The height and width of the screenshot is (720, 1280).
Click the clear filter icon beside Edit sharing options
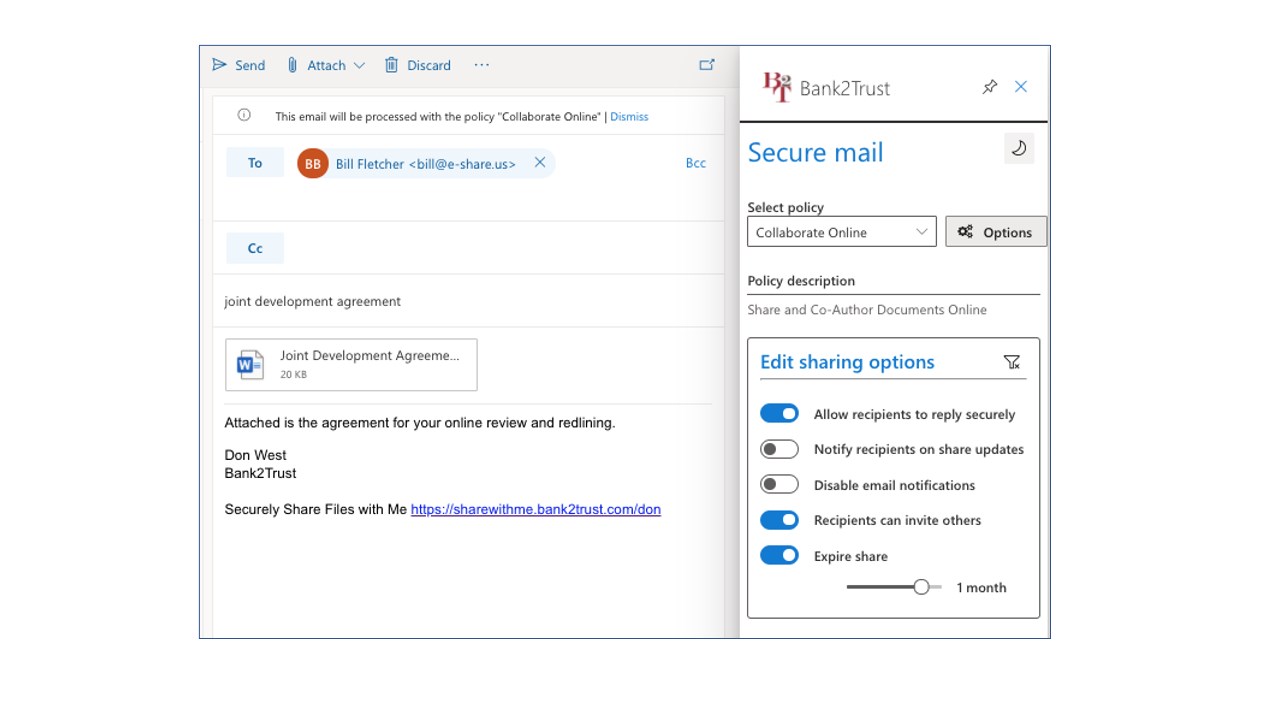(1011, 362)
